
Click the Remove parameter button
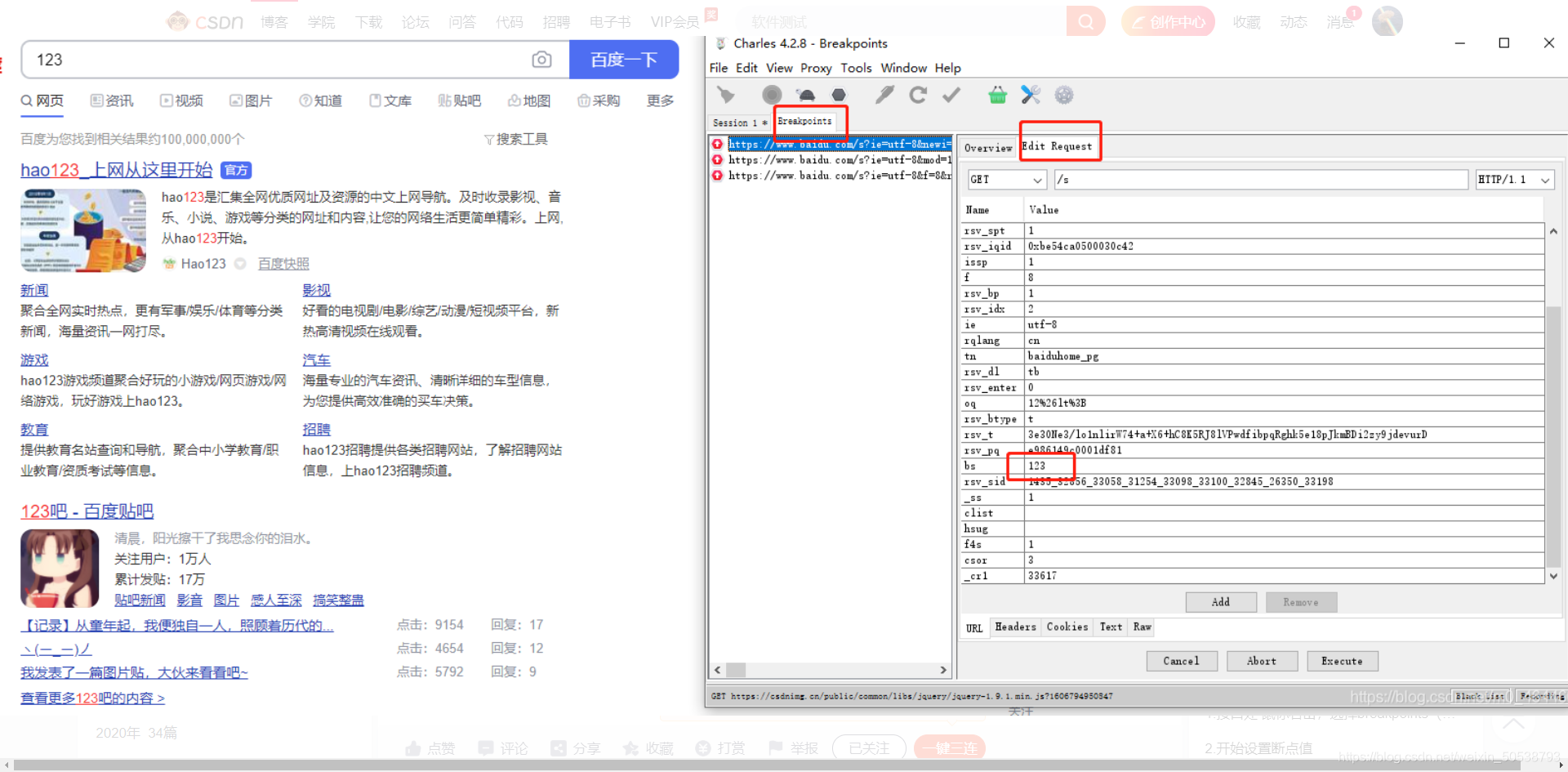tap(1301, 602)
